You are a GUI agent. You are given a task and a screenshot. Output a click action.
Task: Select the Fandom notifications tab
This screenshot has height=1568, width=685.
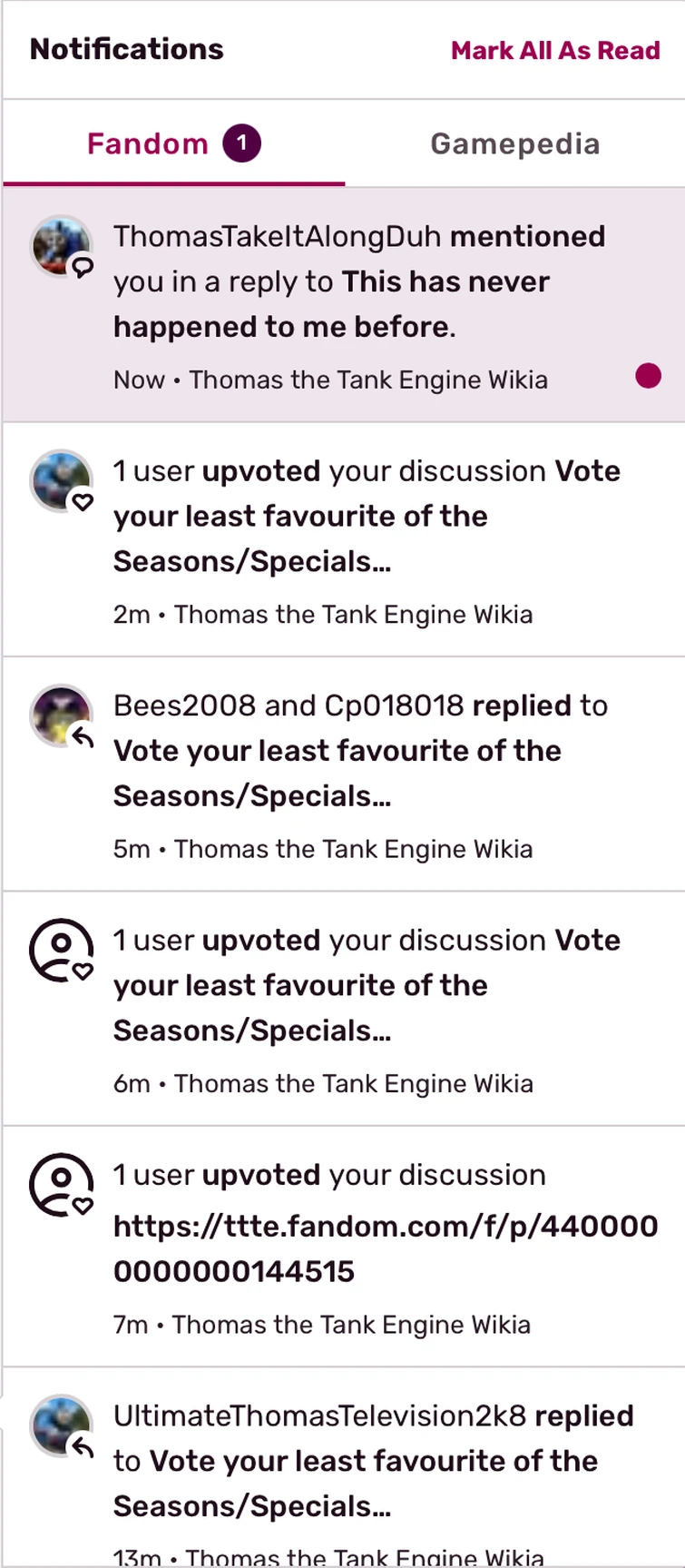pos(148,143)
